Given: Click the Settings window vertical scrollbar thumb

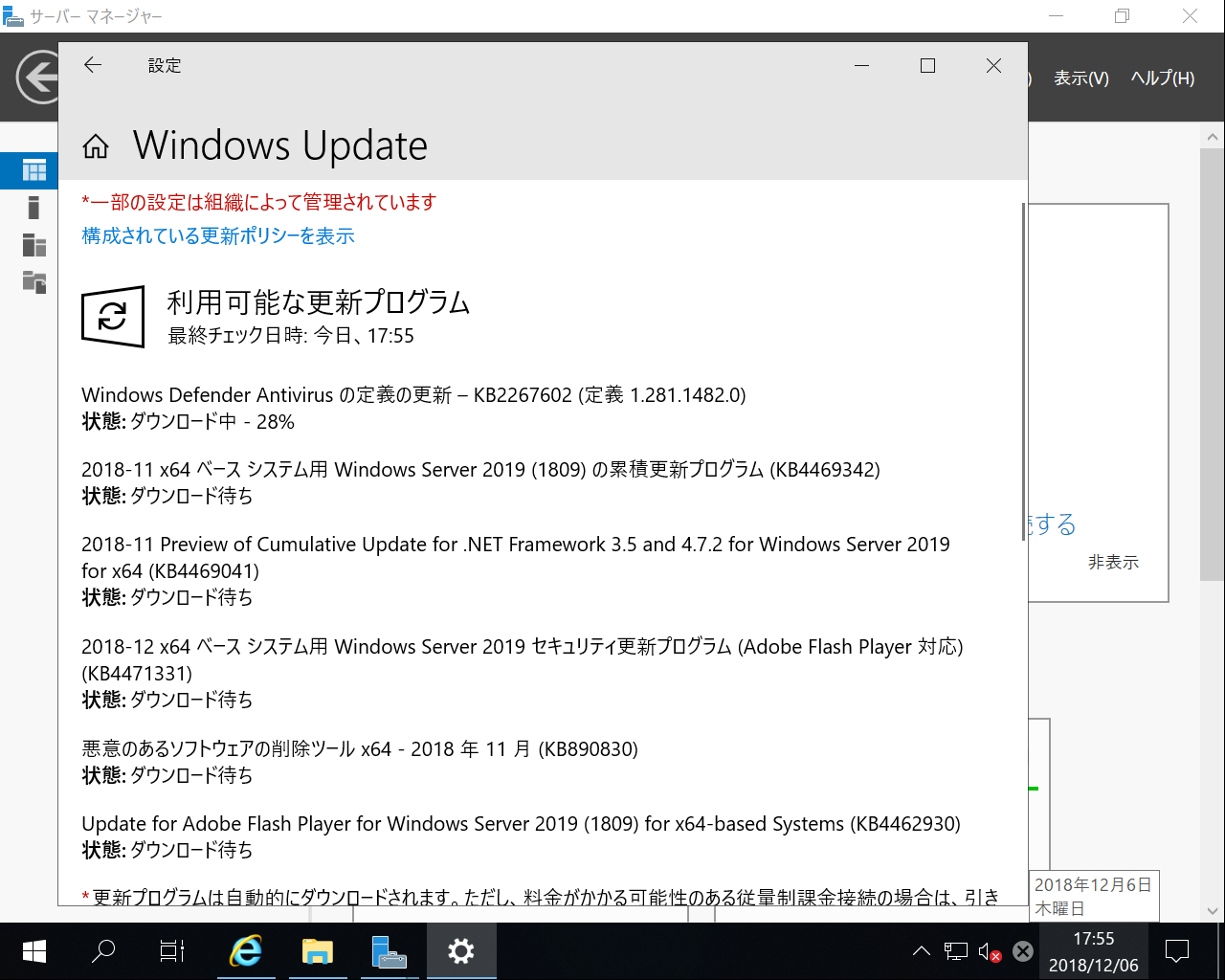Looking at the screenshot, I should click(x=1023, y=372).
